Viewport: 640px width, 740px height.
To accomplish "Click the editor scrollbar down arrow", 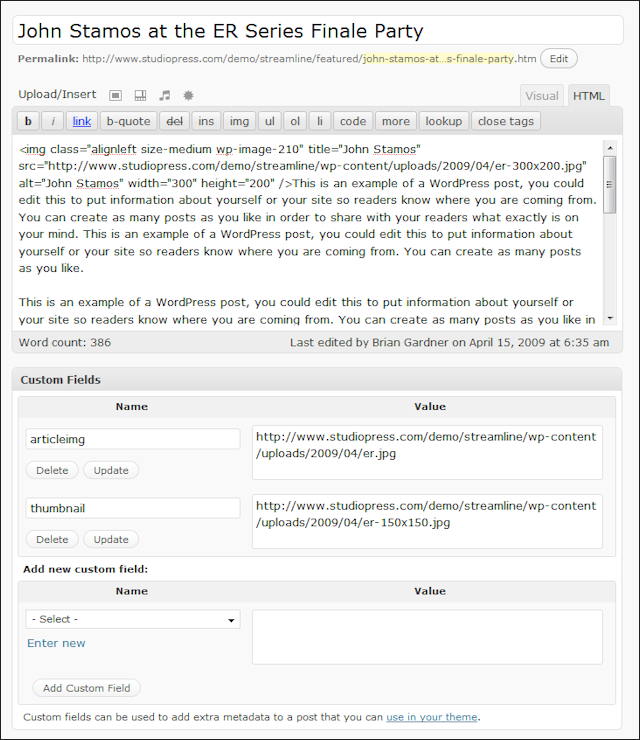I will (x=610, y=319).
